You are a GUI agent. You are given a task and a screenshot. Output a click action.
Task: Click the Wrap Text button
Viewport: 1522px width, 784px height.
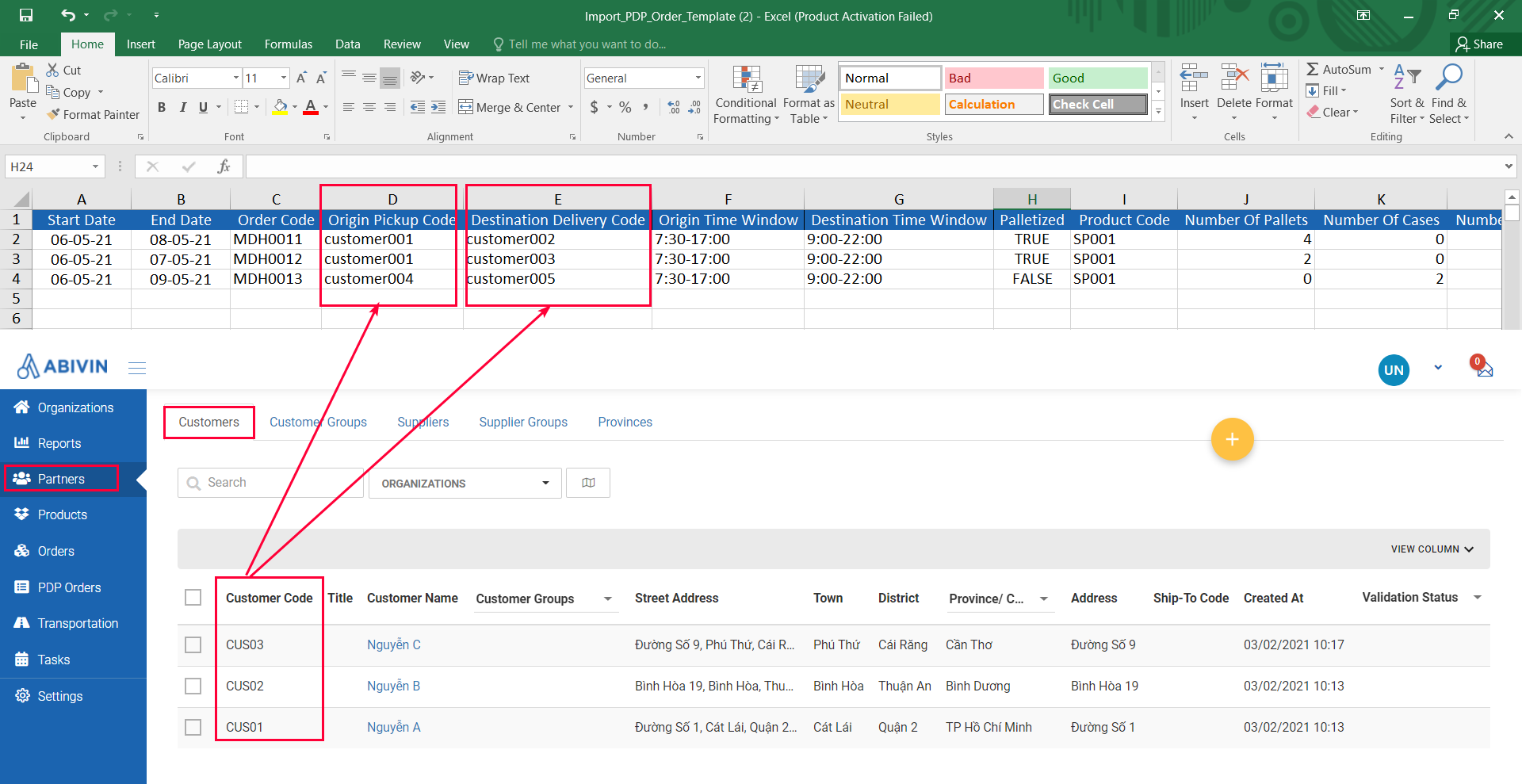point(494,78)
